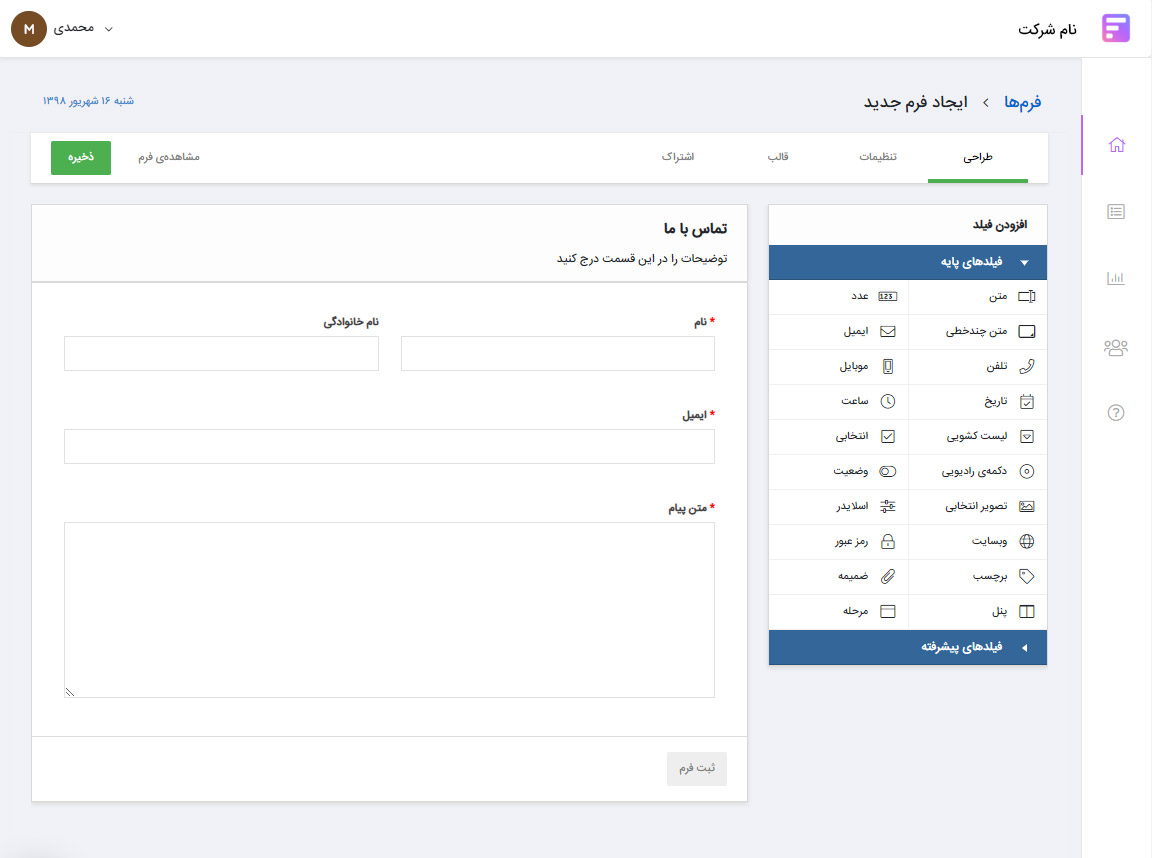Open the reports chart sidebar icon

pos(1116,278)
